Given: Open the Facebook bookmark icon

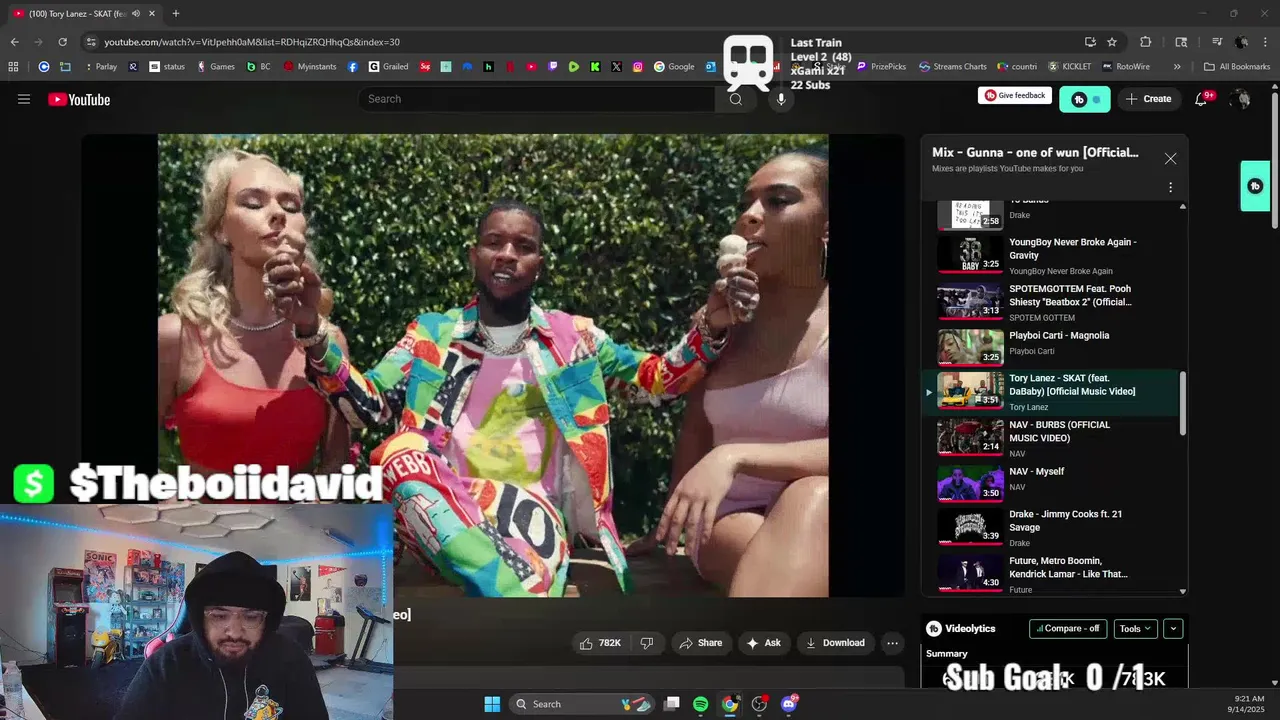Looking at the screenshot, I should coord(353,67).
